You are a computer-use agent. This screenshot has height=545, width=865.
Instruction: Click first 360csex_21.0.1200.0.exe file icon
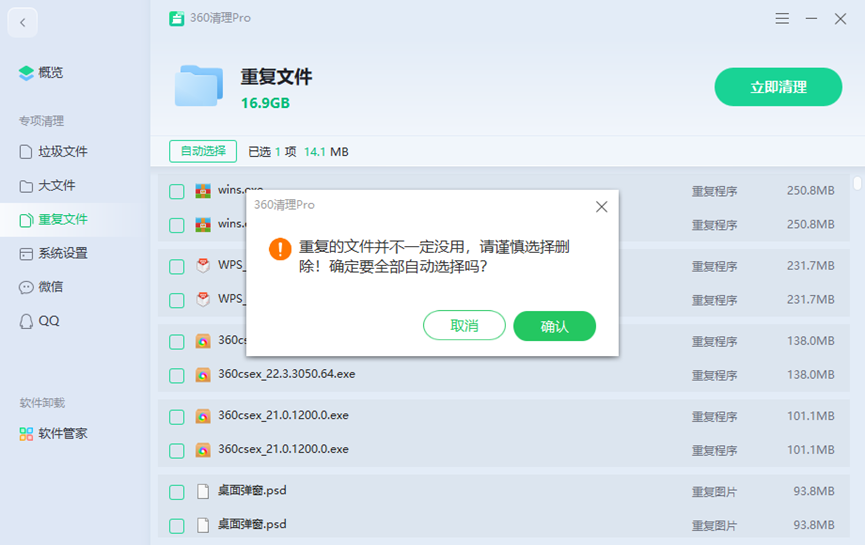point(203,416)
